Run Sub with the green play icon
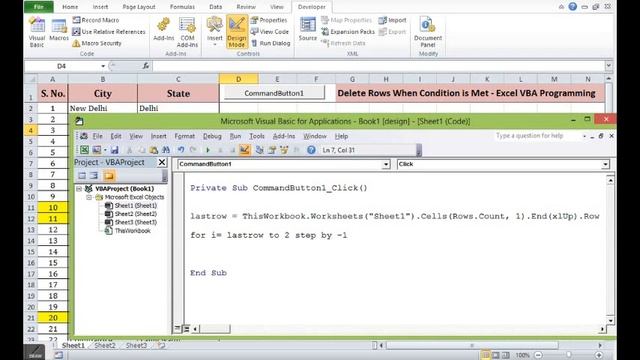640x360 pixels. coord(208,150)
